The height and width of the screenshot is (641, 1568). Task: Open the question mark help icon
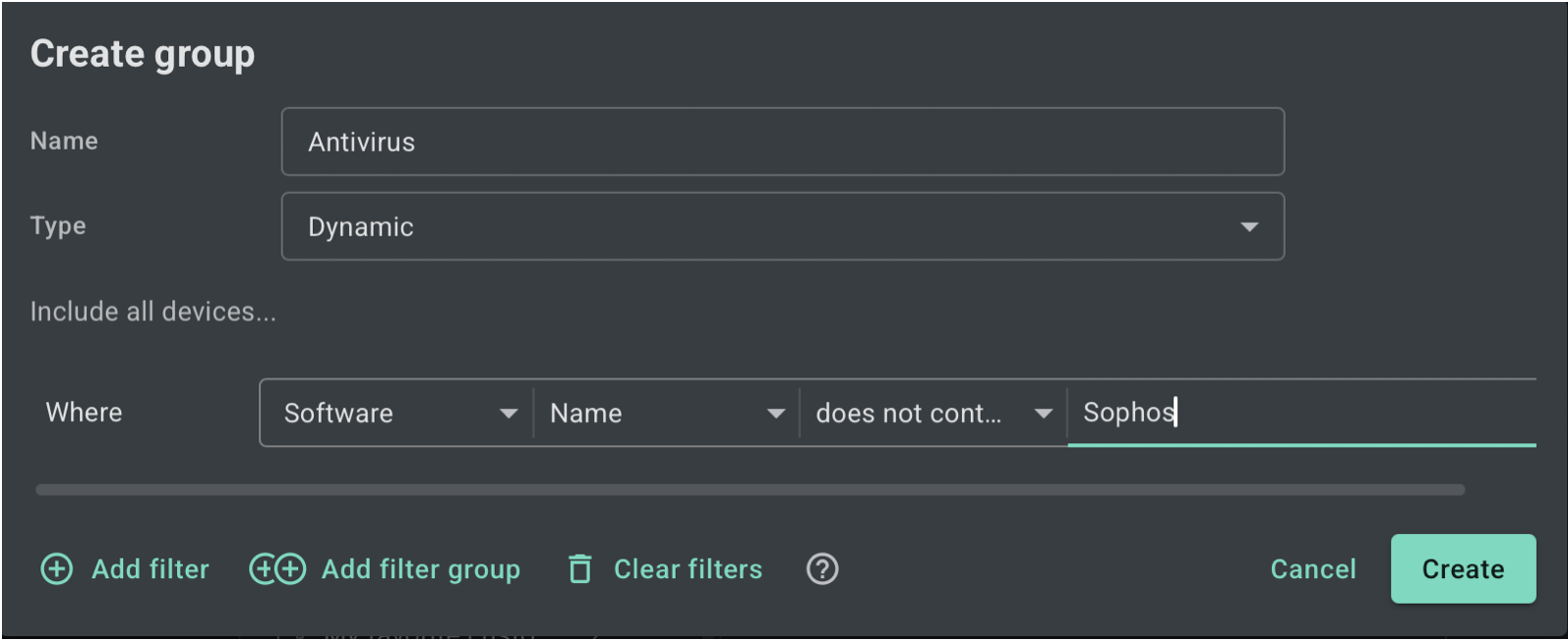coord(822,569)
